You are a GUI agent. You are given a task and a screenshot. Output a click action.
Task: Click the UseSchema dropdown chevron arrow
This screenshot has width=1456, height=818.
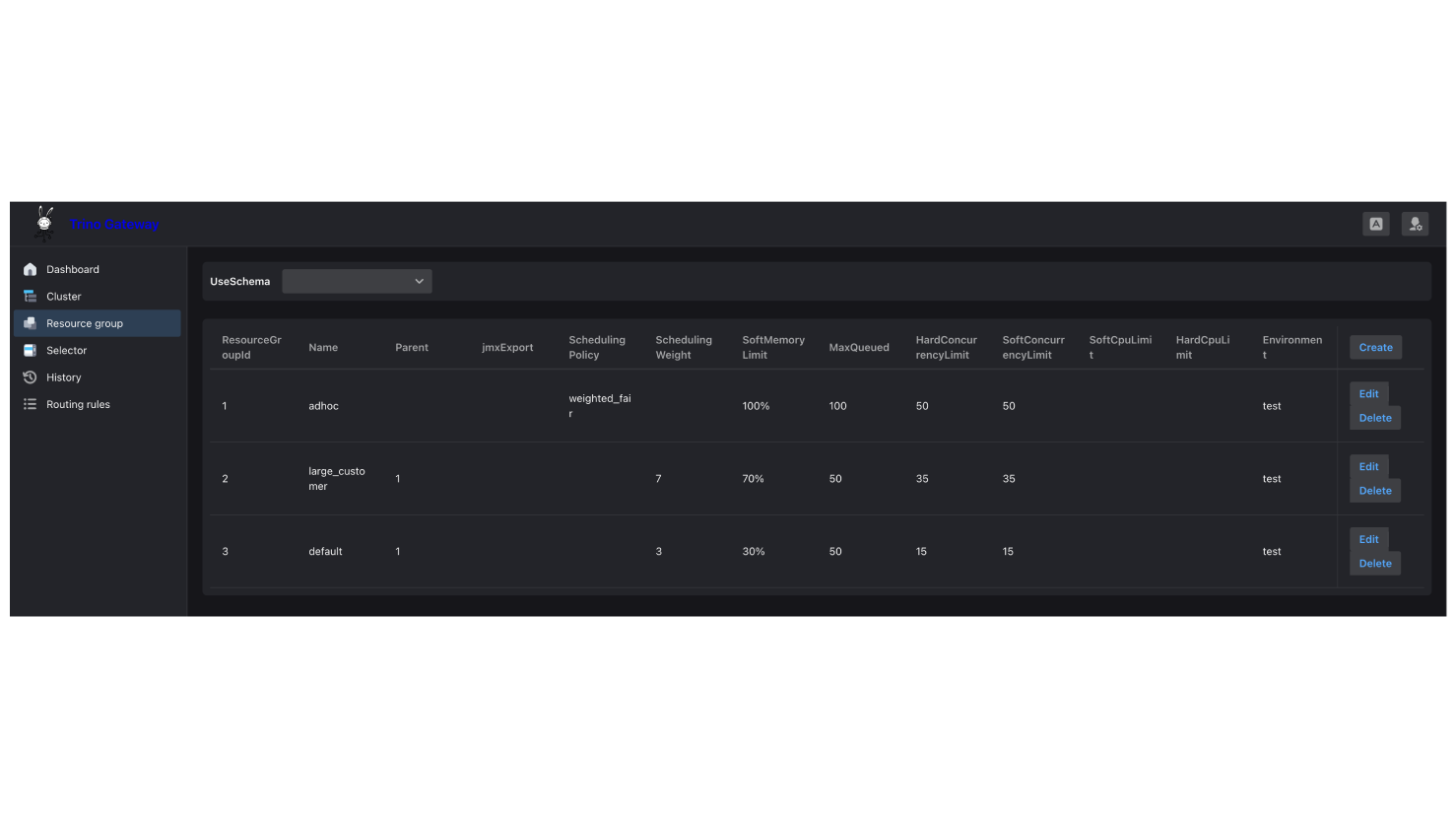(419, 282)
